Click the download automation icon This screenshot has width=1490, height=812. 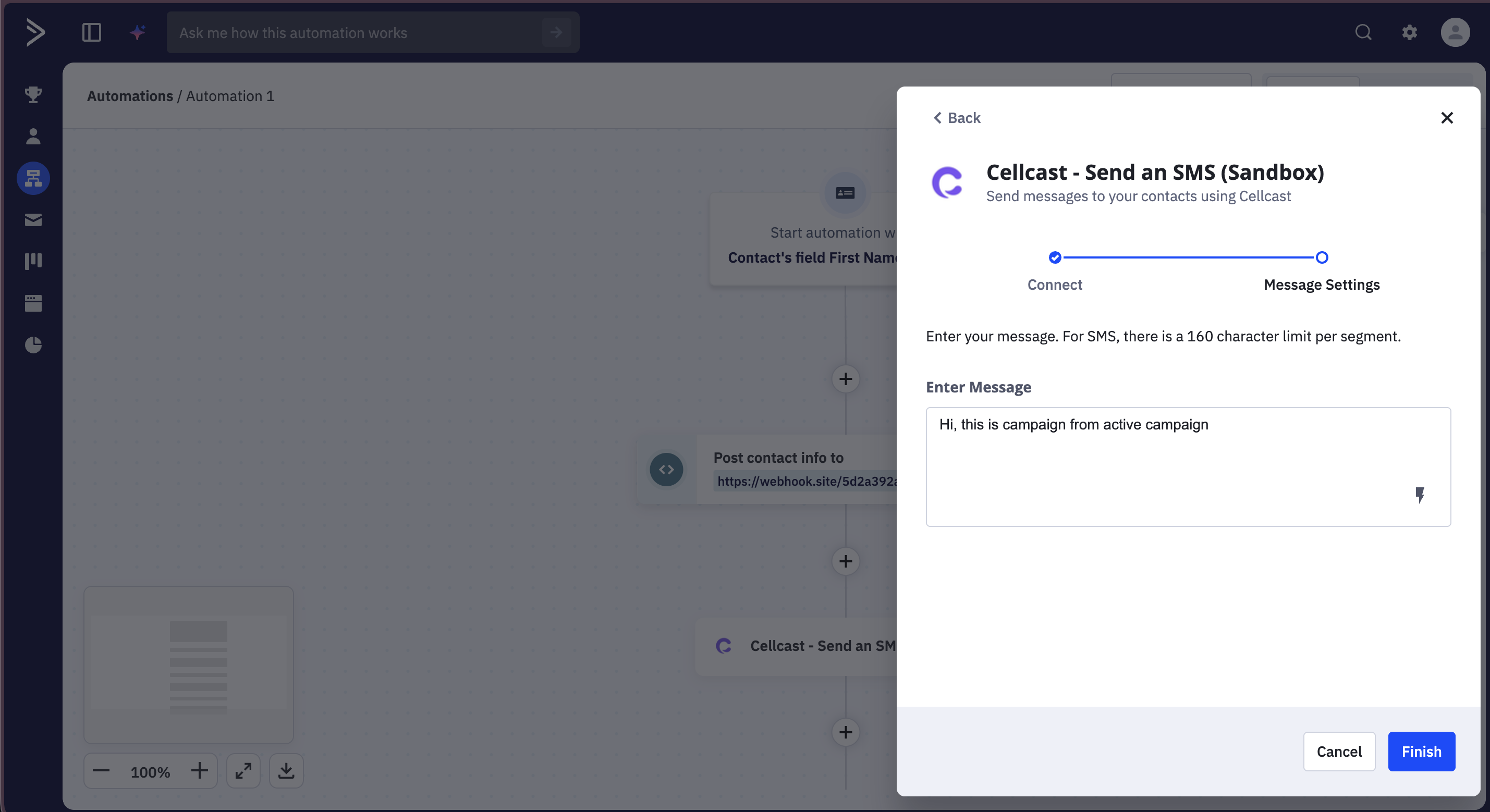(x=286, y=771)
